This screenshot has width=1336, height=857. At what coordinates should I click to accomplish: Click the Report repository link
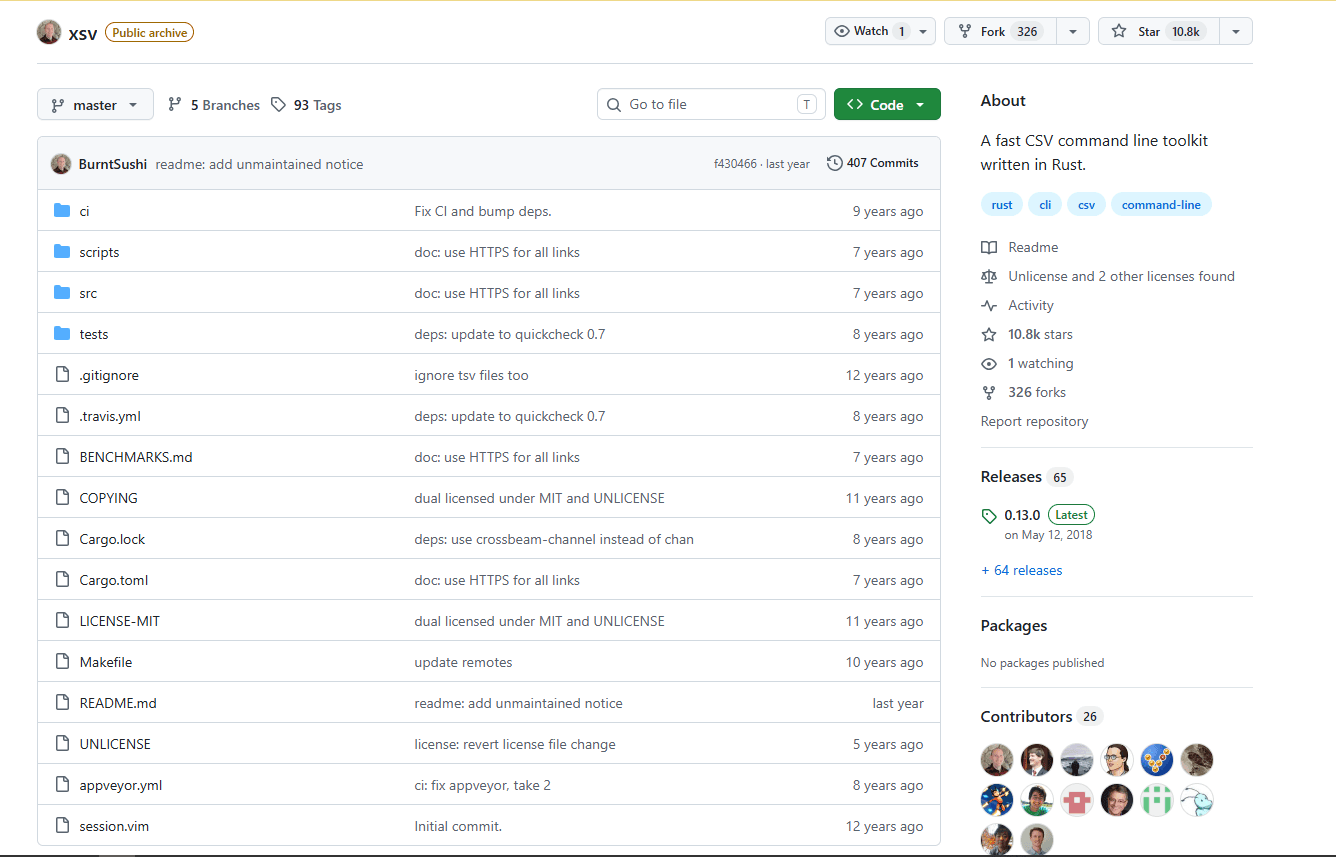coord(1034,421)
